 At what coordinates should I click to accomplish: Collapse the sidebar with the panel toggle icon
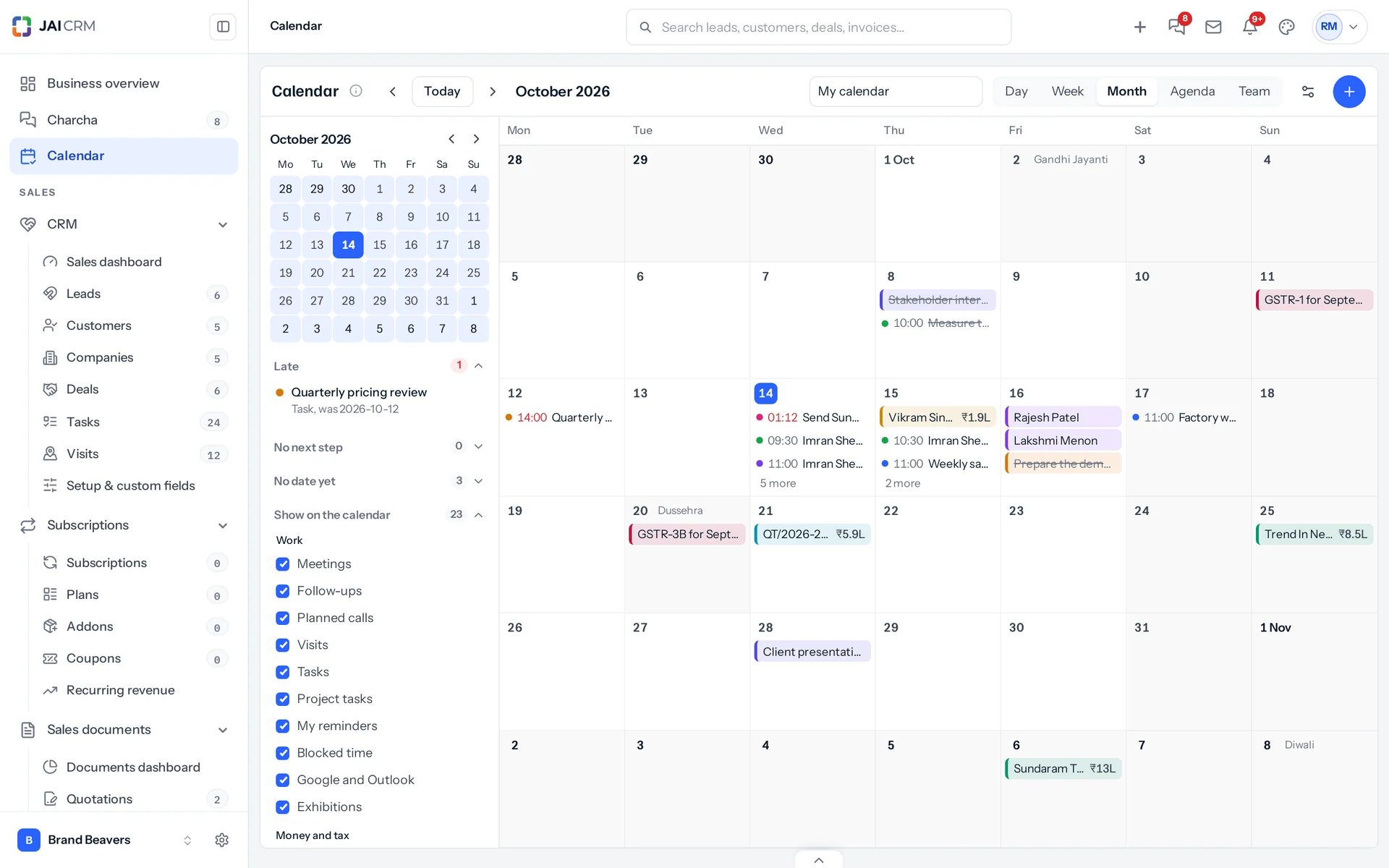point(223,27)
